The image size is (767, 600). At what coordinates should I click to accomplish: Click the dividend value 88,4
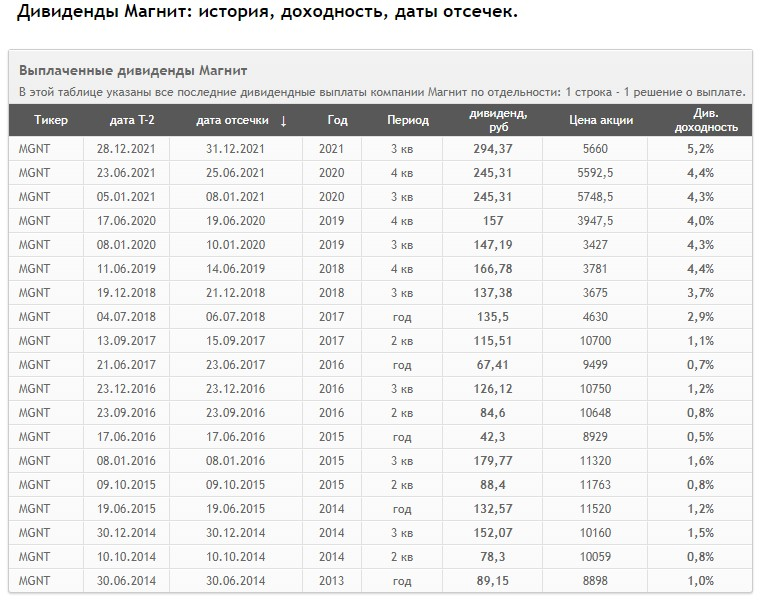tap(493, 484)
